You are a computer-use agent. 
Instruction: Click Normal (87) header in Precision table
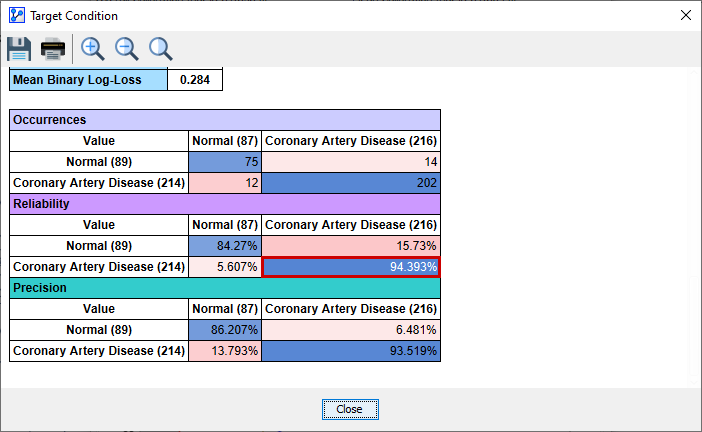click(225, 309)
